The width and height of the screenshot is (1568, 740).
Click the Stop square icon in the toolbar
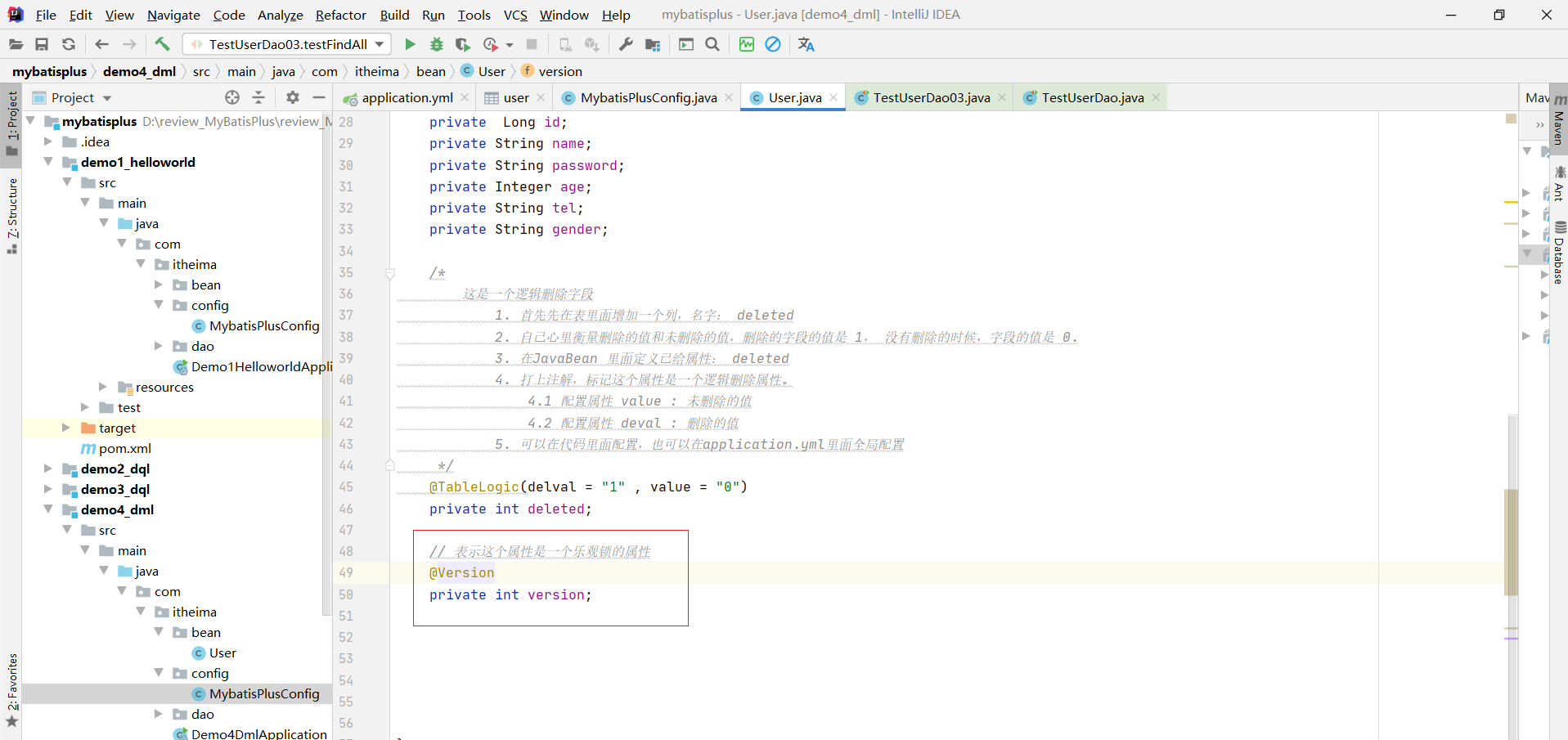point(532,44)
